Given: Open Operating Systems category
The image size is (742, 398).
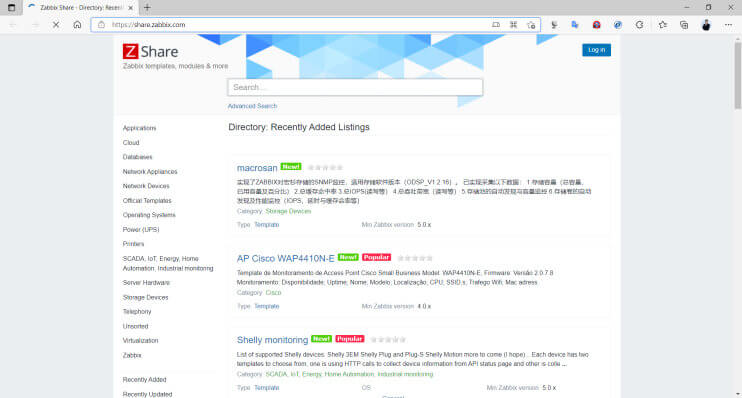Looking at the screenshot, I should click(149, 215).
